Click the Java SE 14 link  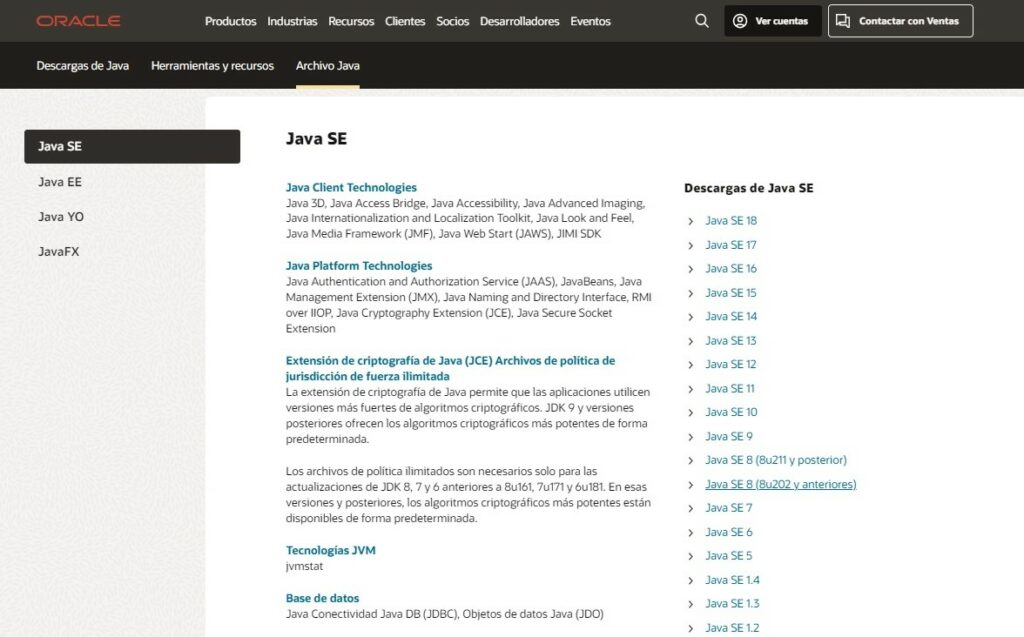731,316
